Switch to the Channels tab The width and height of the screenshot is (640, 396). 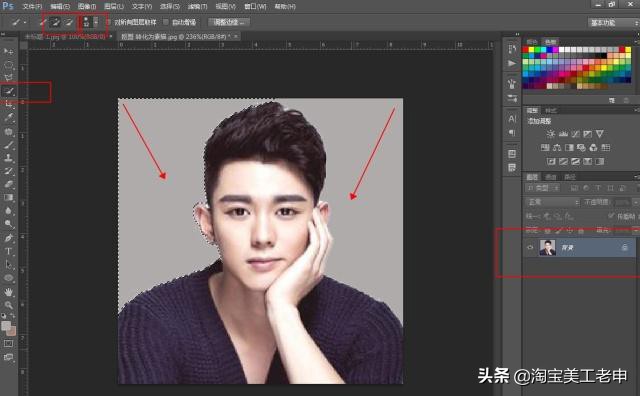551,177
